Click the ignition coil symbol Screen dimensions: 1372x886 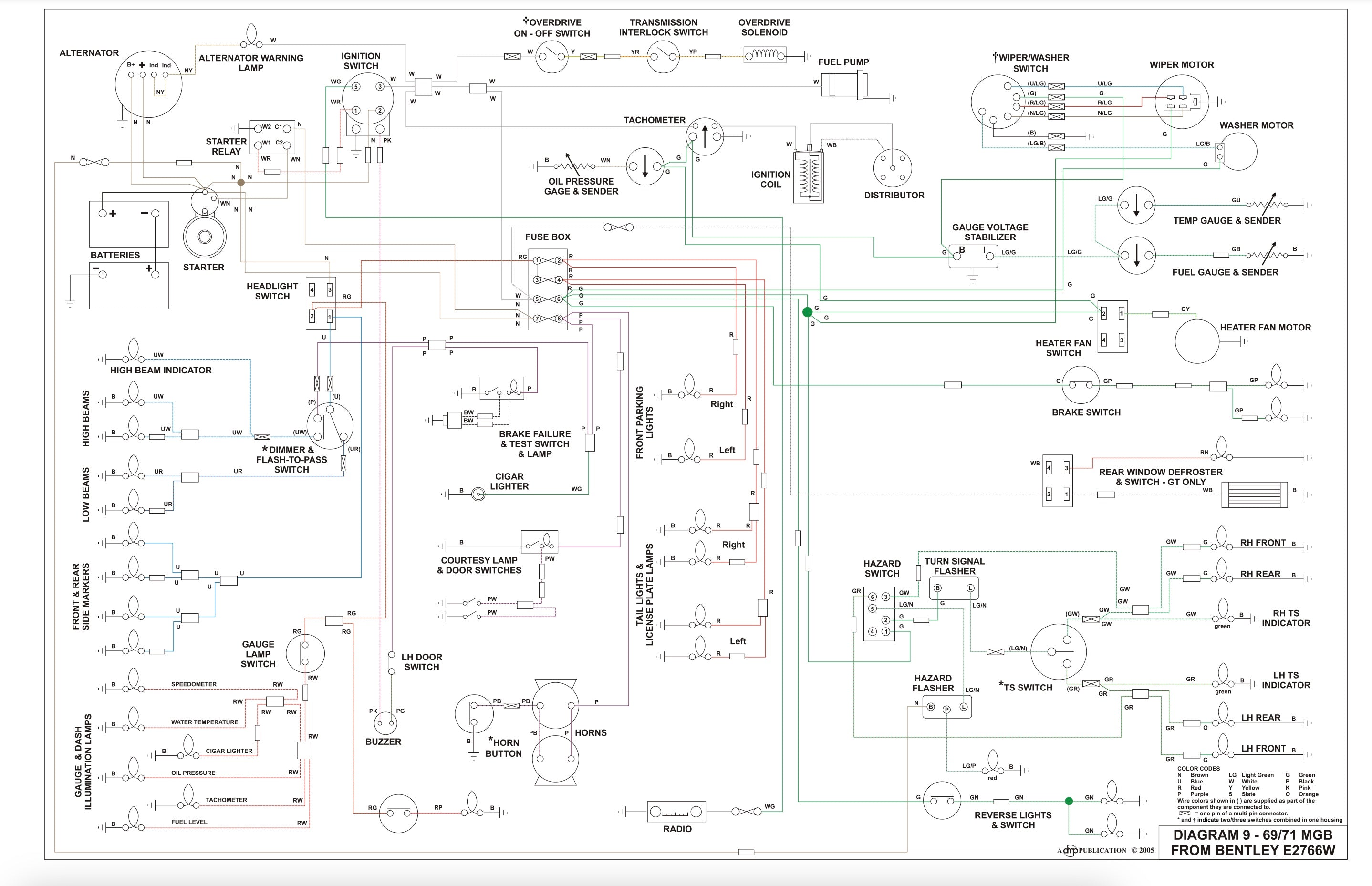click(808, 175)
